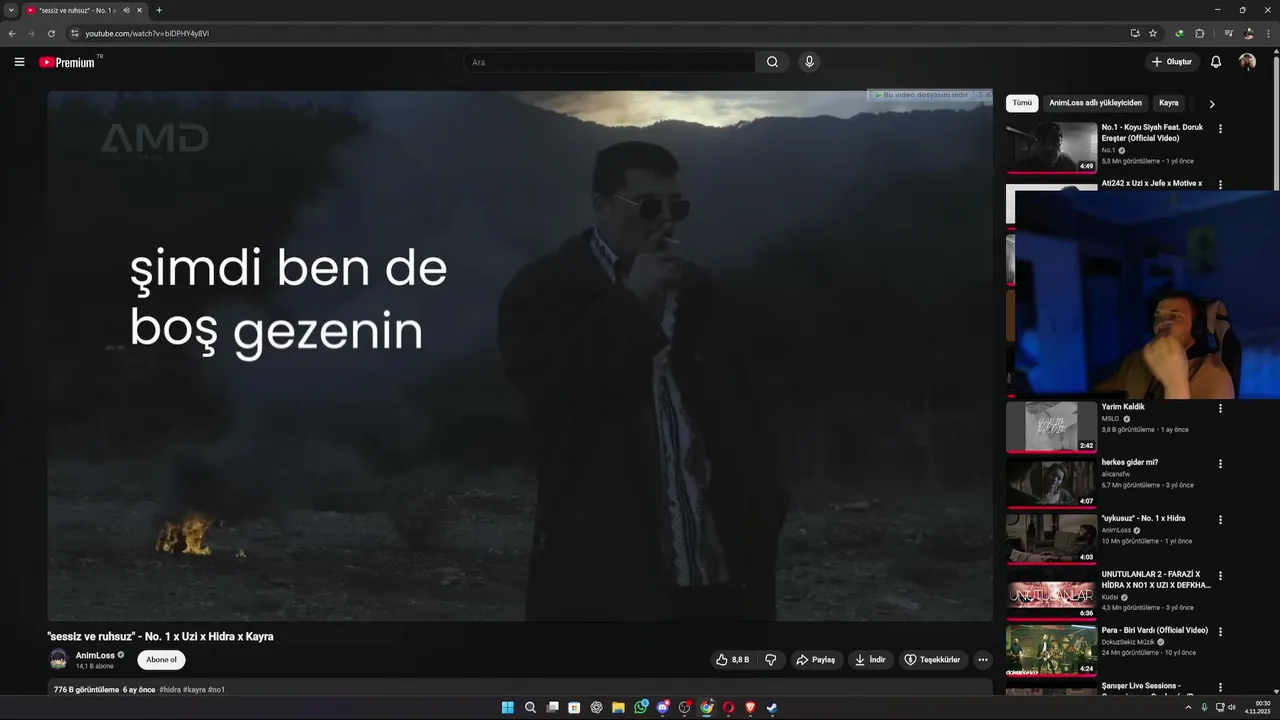The width and height of the screenshot is (1280, 720).
Task: Click the search magnifier button
Action: click(x=772, y=62)
